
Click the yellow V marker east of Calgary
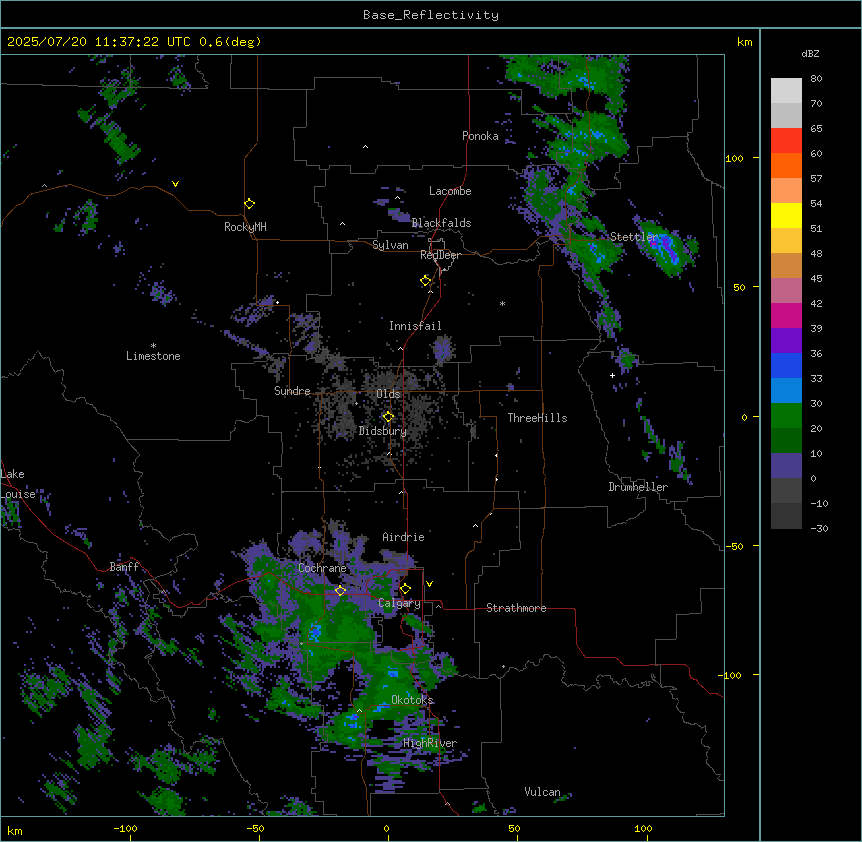429,584
